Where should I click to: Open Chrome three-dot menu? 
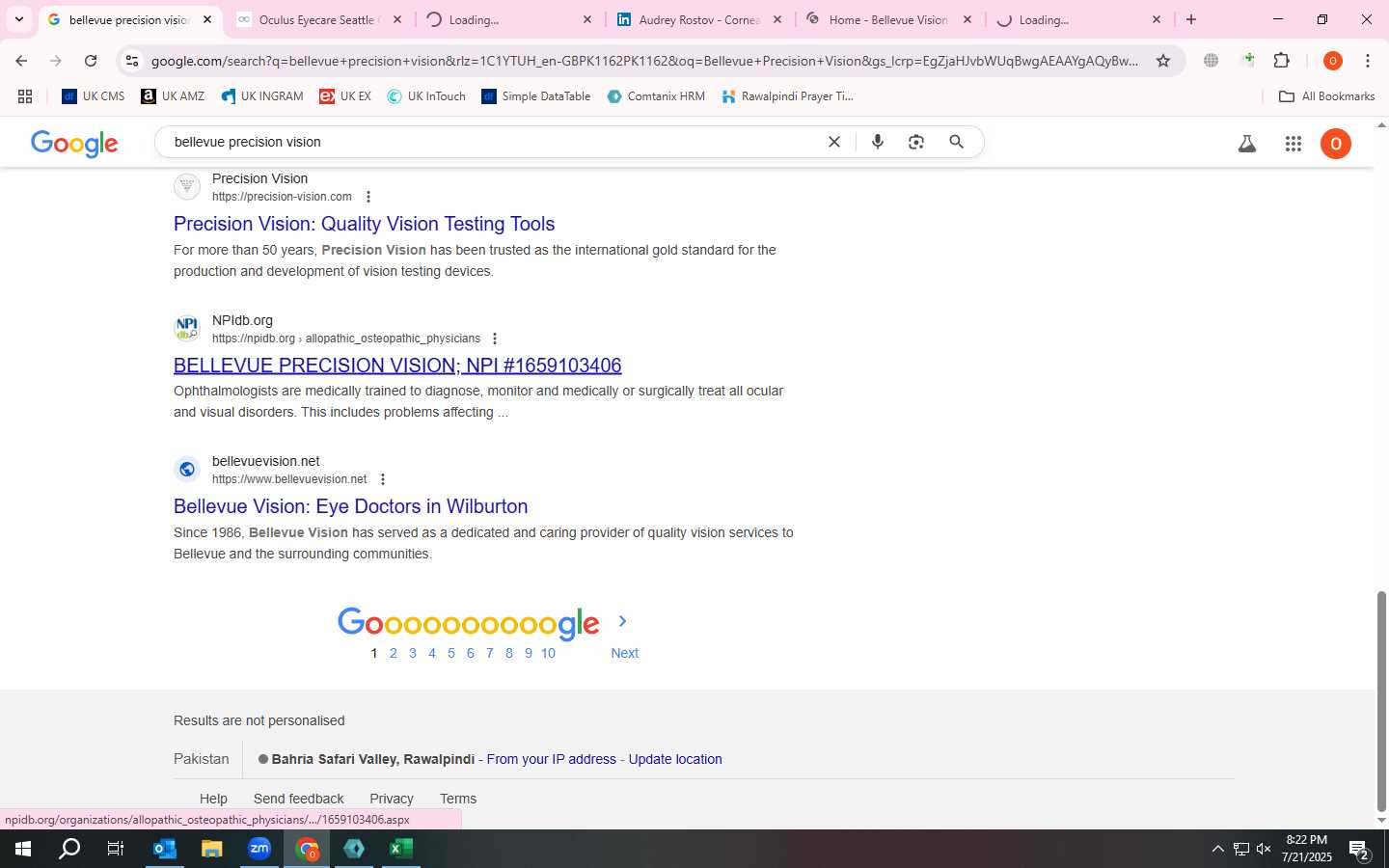[1368, 61]
